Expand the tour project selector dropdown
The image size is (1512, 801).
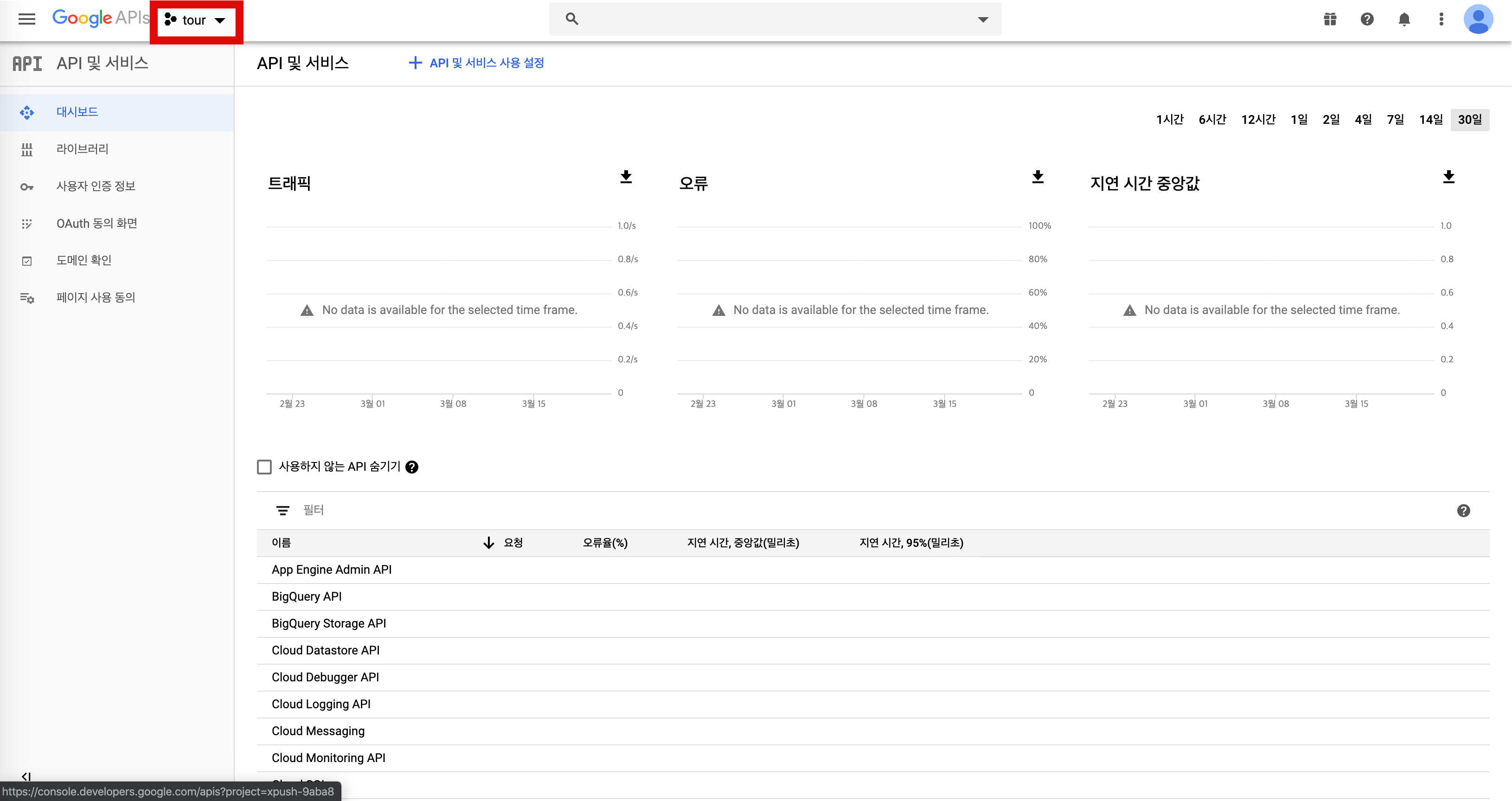[x=196, y=20]
